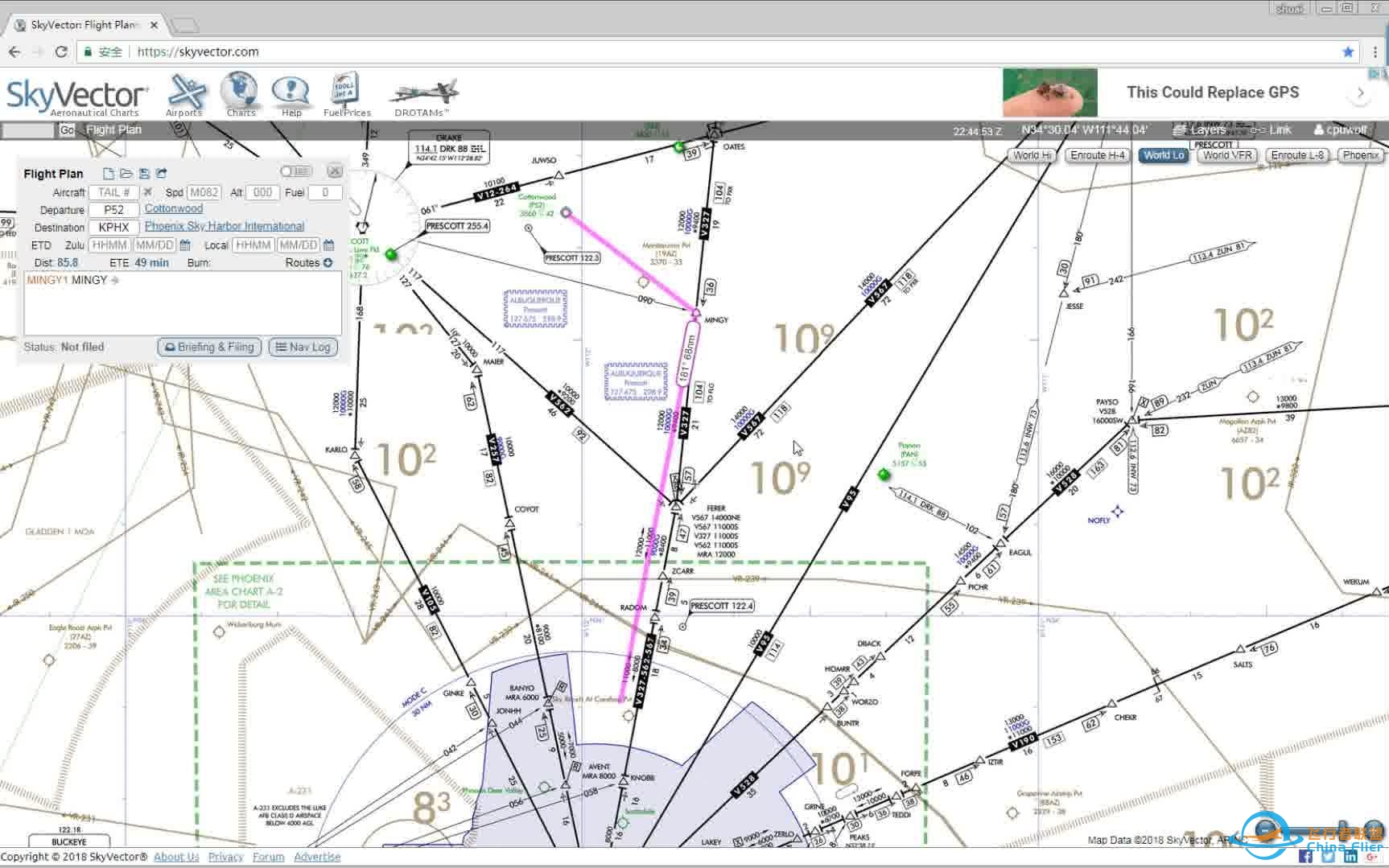The height and width of the screenshot is (868, 1389).
Task: Open a saved flight plan
Action: (x=126, y=173)
